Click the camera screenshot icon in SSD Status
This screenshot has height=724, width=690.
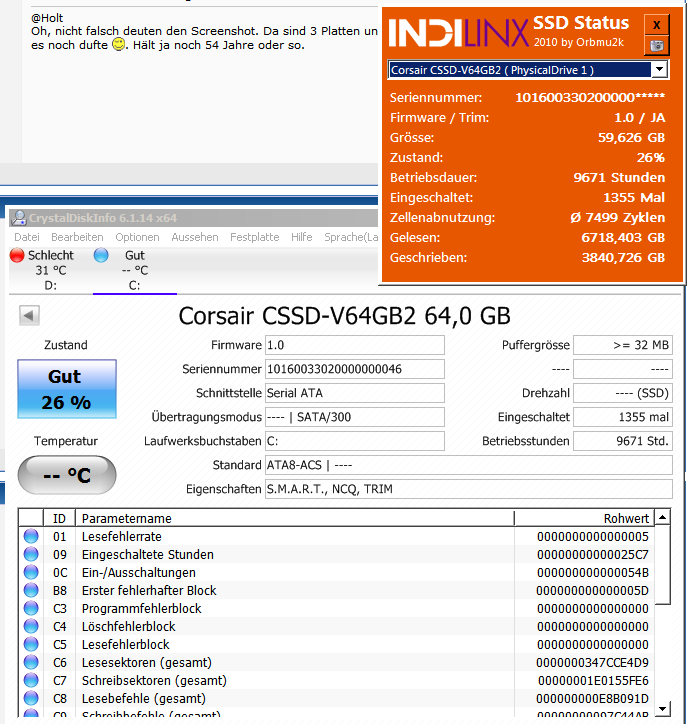[x=656, y=45]
